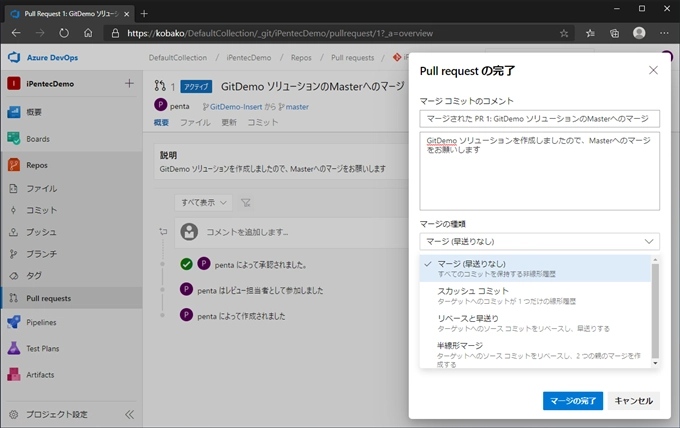Click the filter icon next to すべて表示
The width and height of the screenshot is (680, 428).
click(x=246, y=203)
